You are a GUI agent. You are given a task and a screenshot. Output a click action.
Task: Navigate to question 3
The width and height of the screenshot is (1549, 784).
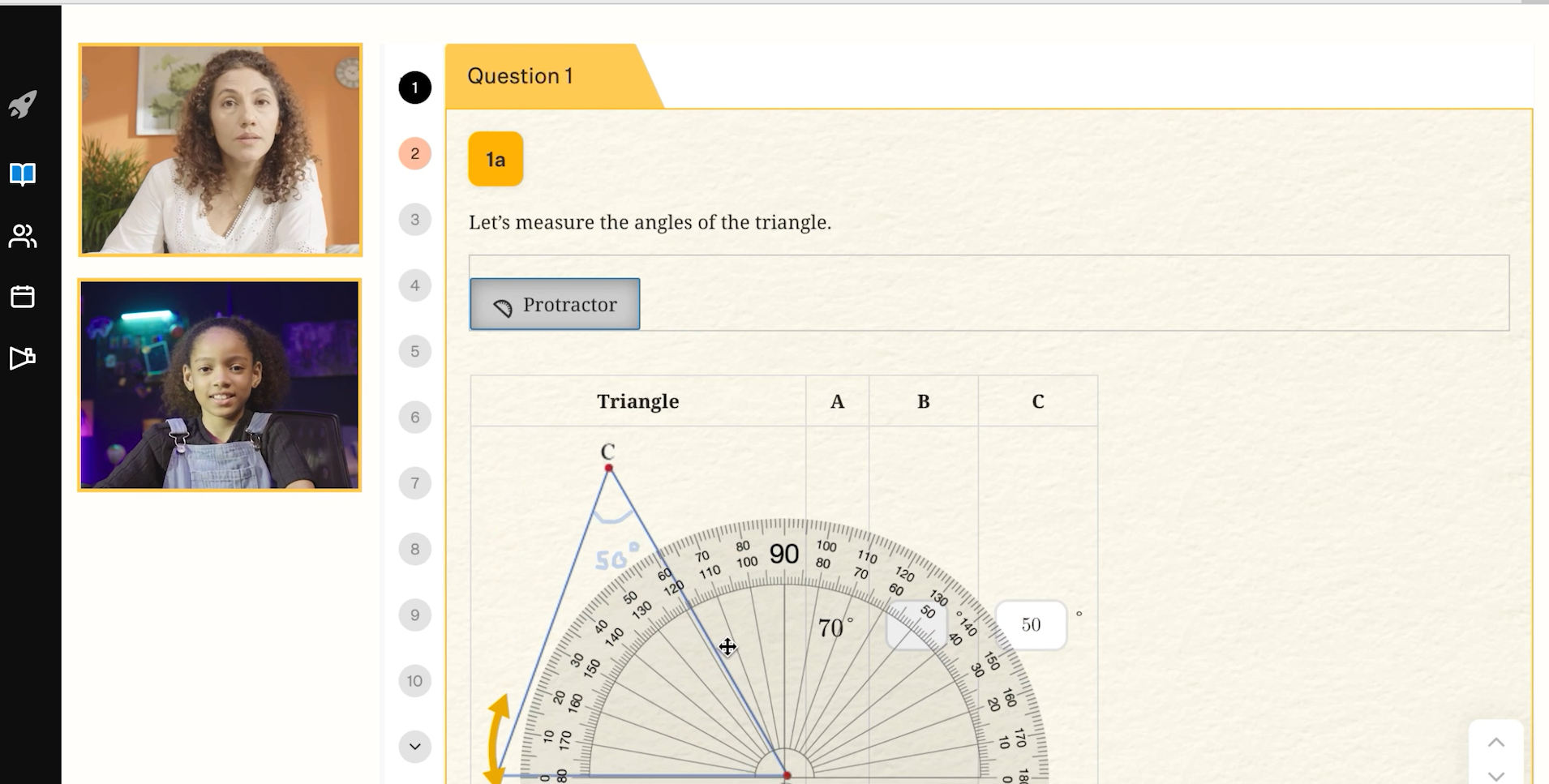(414, 219)
